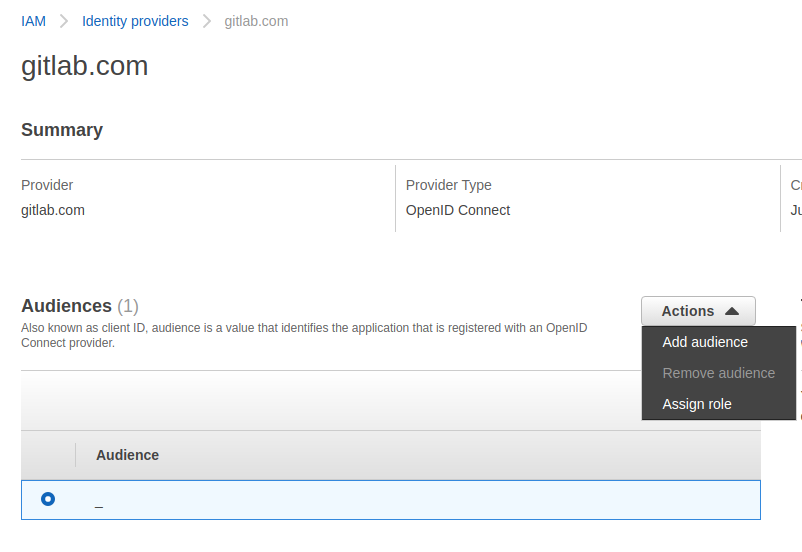Select the audience row radio button
Viewport: 802px width, 552px height.
[x=48, y=499]
